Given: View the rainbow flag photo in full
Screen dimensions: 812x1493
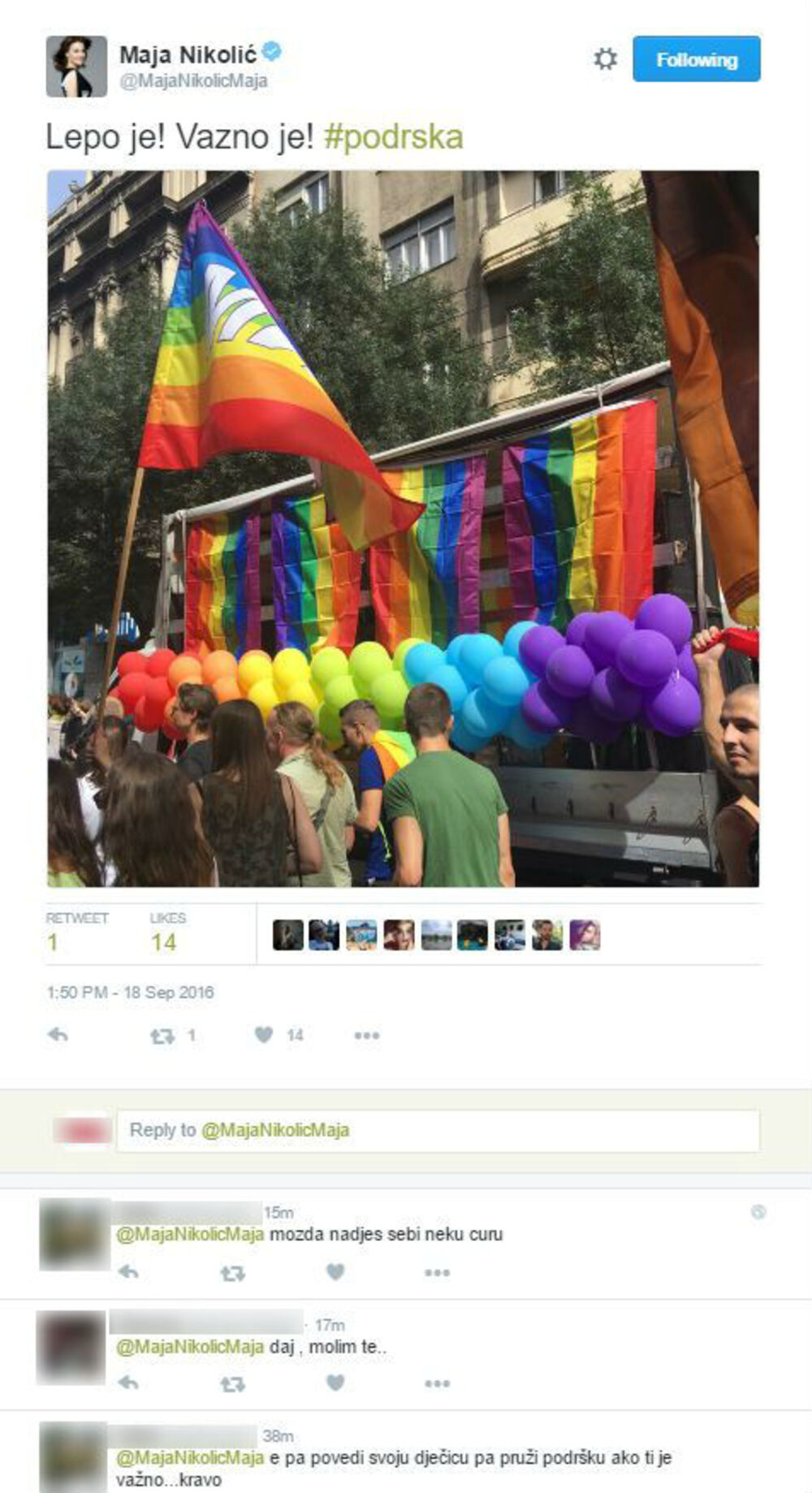Looking at the screenshot, I should pyautogui.click(x=403, y=528).
